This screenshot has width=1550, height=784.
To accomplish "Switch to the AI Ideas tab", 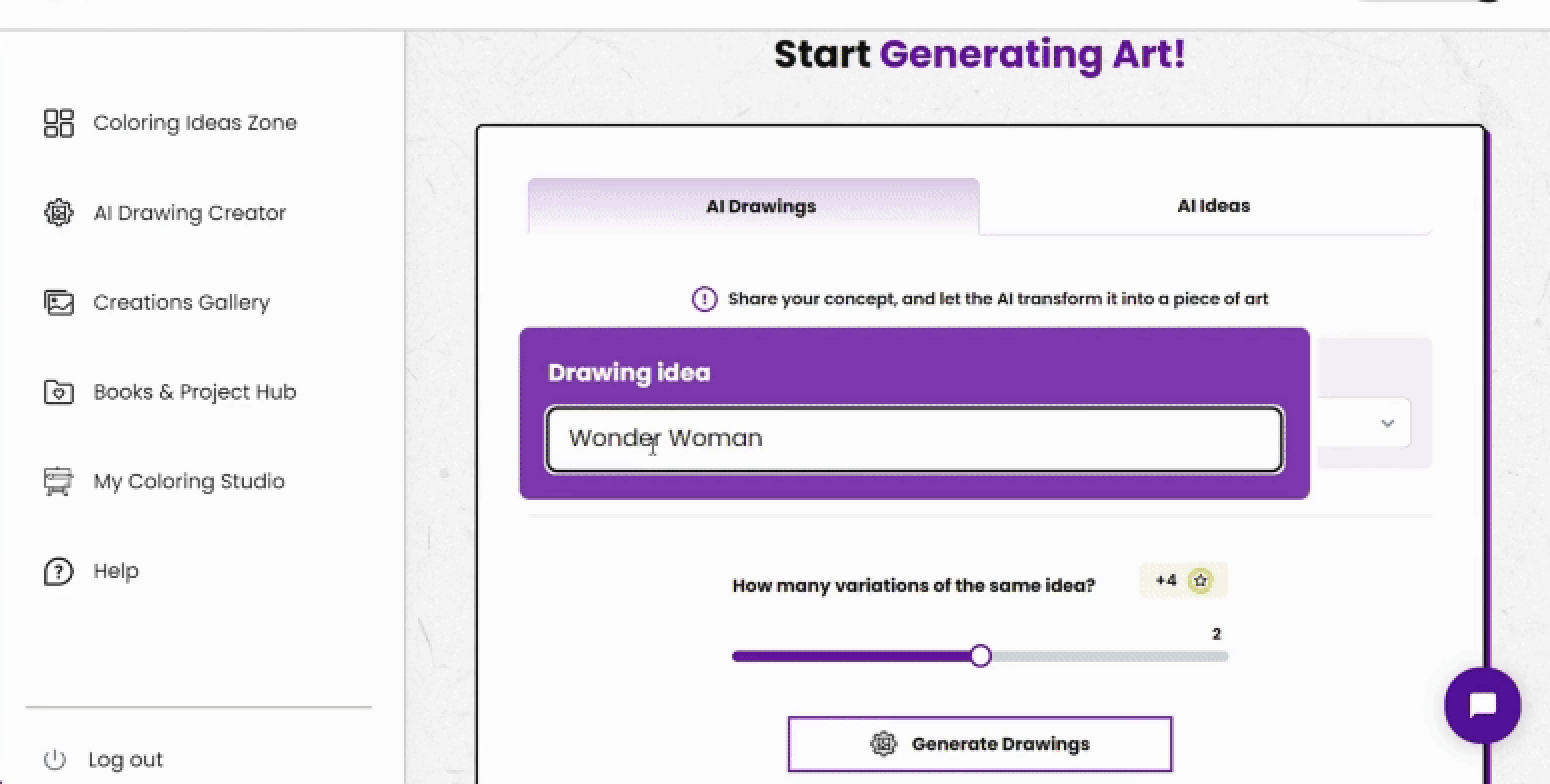I will click(1213, 206).
